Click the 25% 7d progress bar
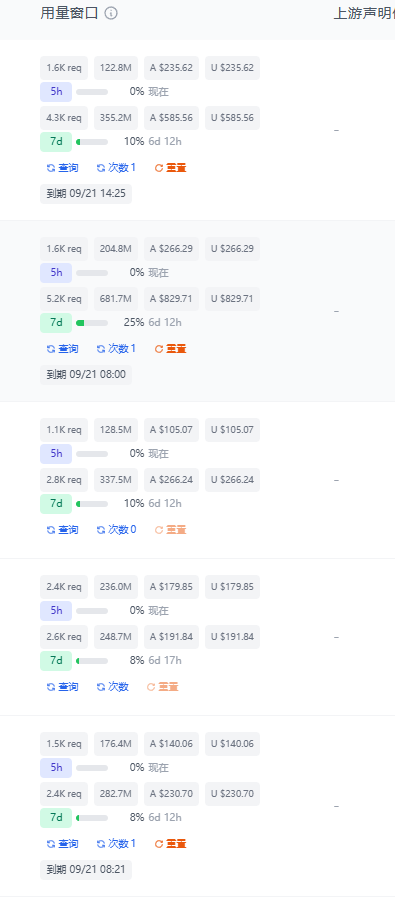Viewport: 395px width, 910px height. coord(92,323)
